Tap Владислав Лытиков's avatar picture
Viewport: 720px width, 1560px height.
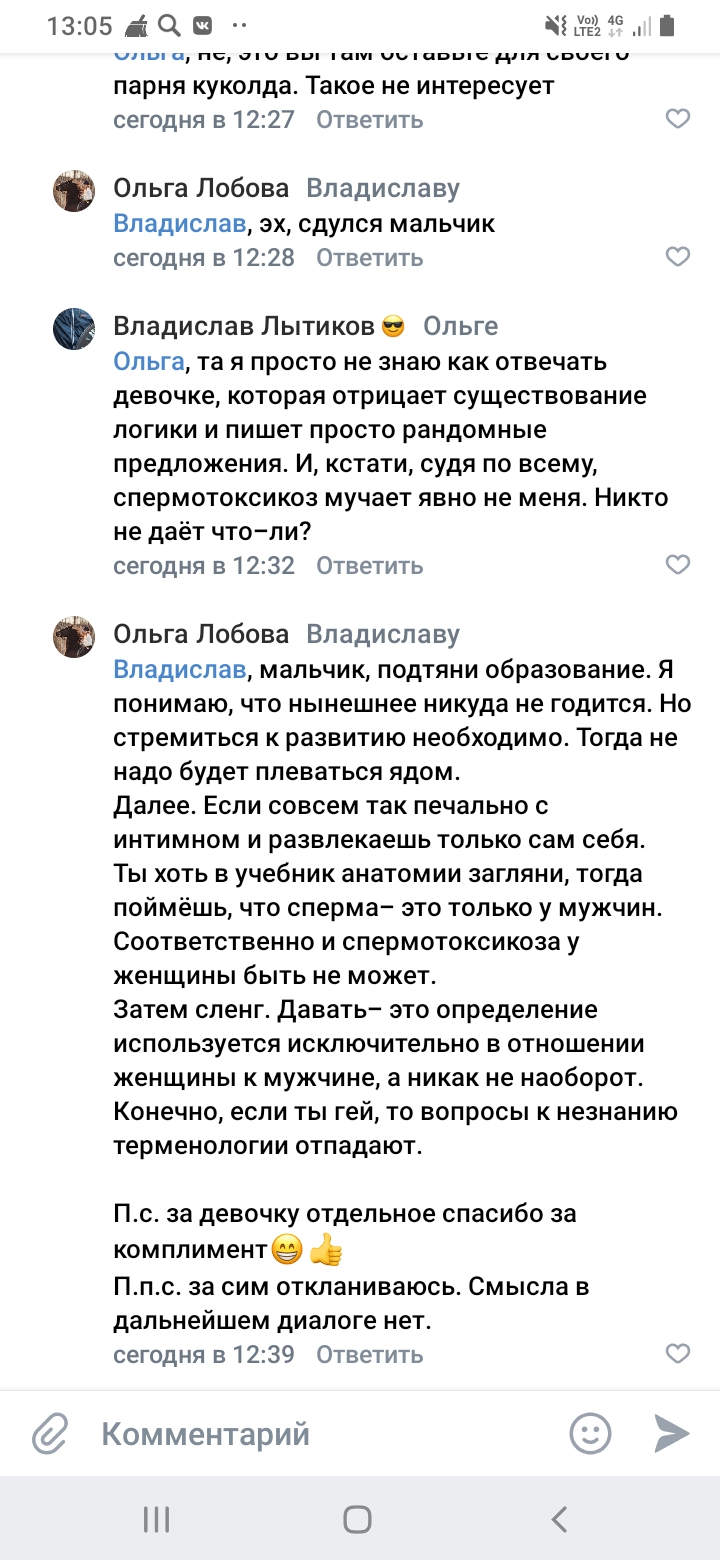point(74,330)
